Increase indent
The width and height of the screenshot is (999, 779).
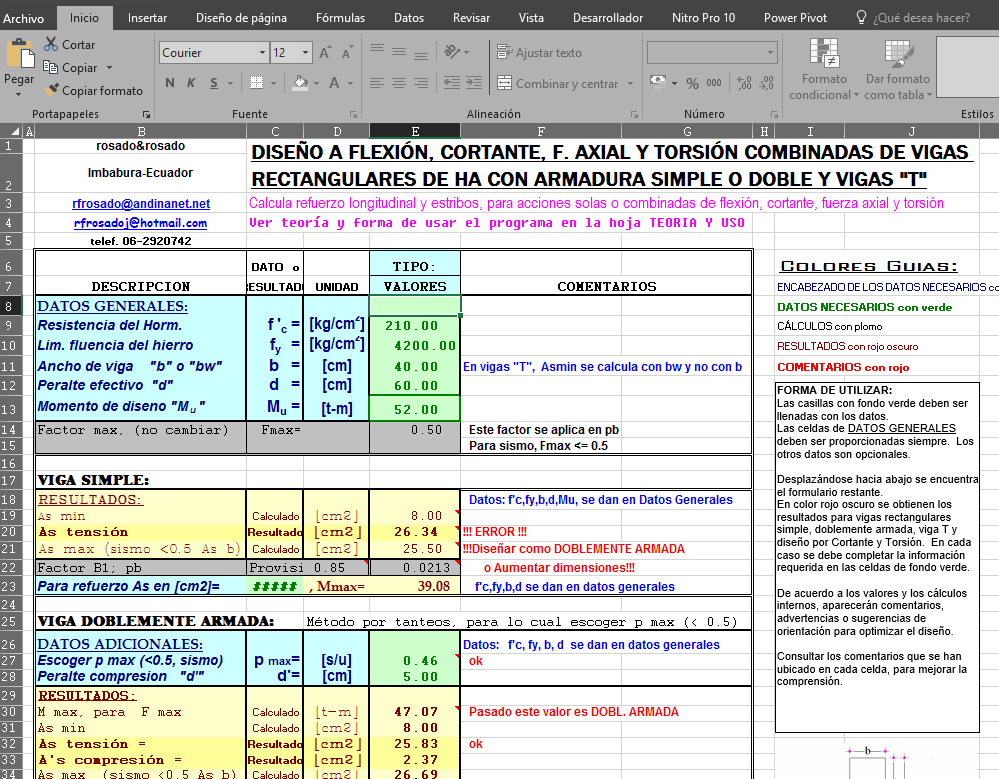click(x=474, y=83)
